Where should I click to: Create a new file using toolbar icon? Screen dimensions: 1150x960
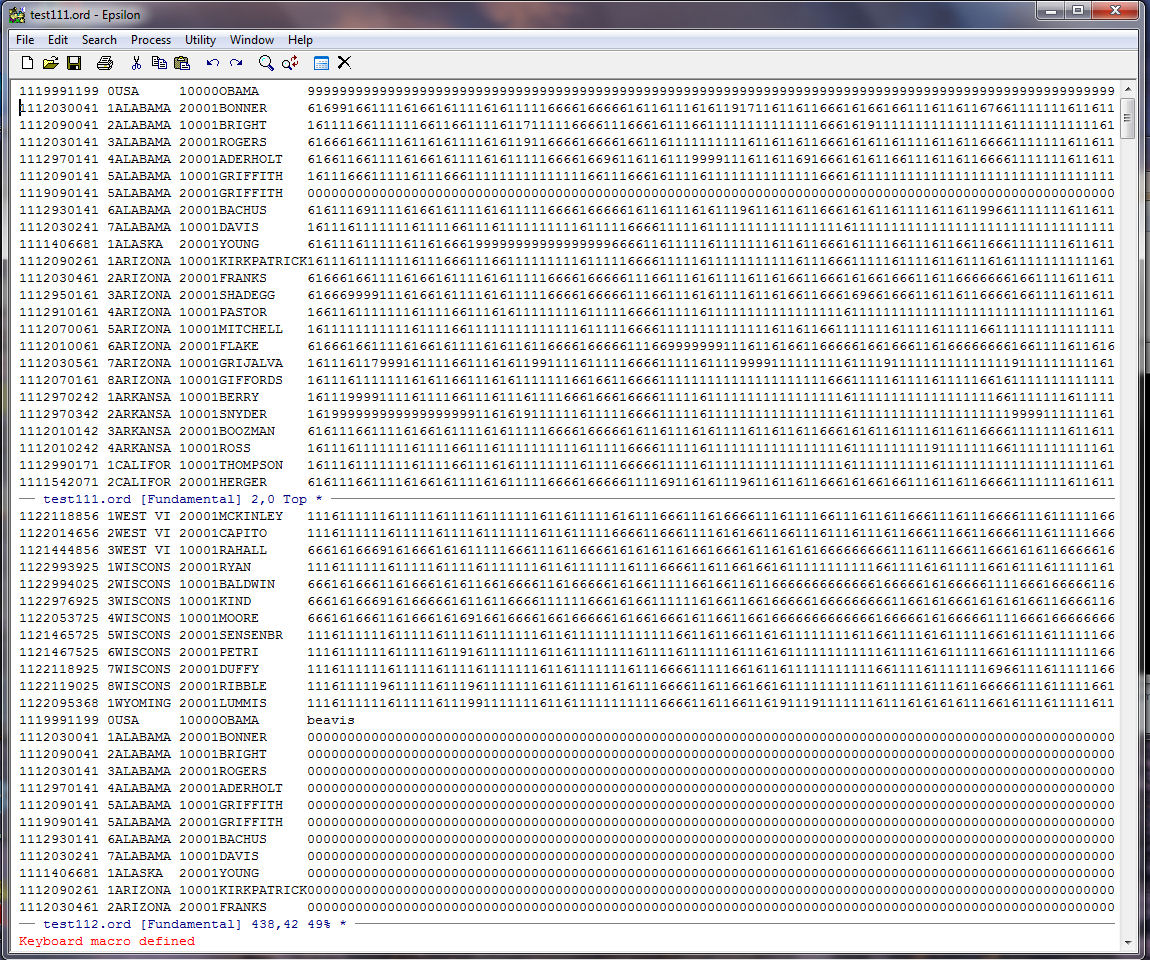pyautogui.click(x=27, y=63)
